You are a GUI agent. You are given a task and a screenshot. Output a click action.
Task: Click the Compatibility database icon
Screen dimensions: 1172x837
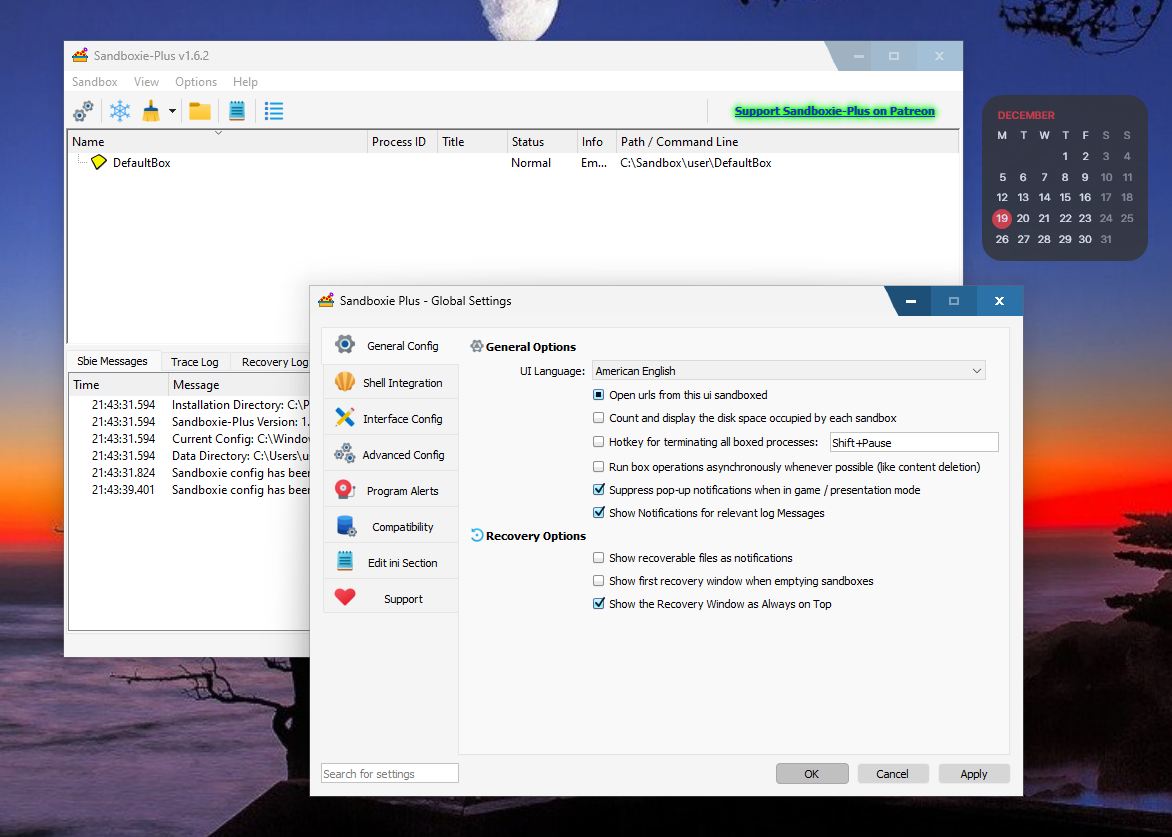[346, 526]
